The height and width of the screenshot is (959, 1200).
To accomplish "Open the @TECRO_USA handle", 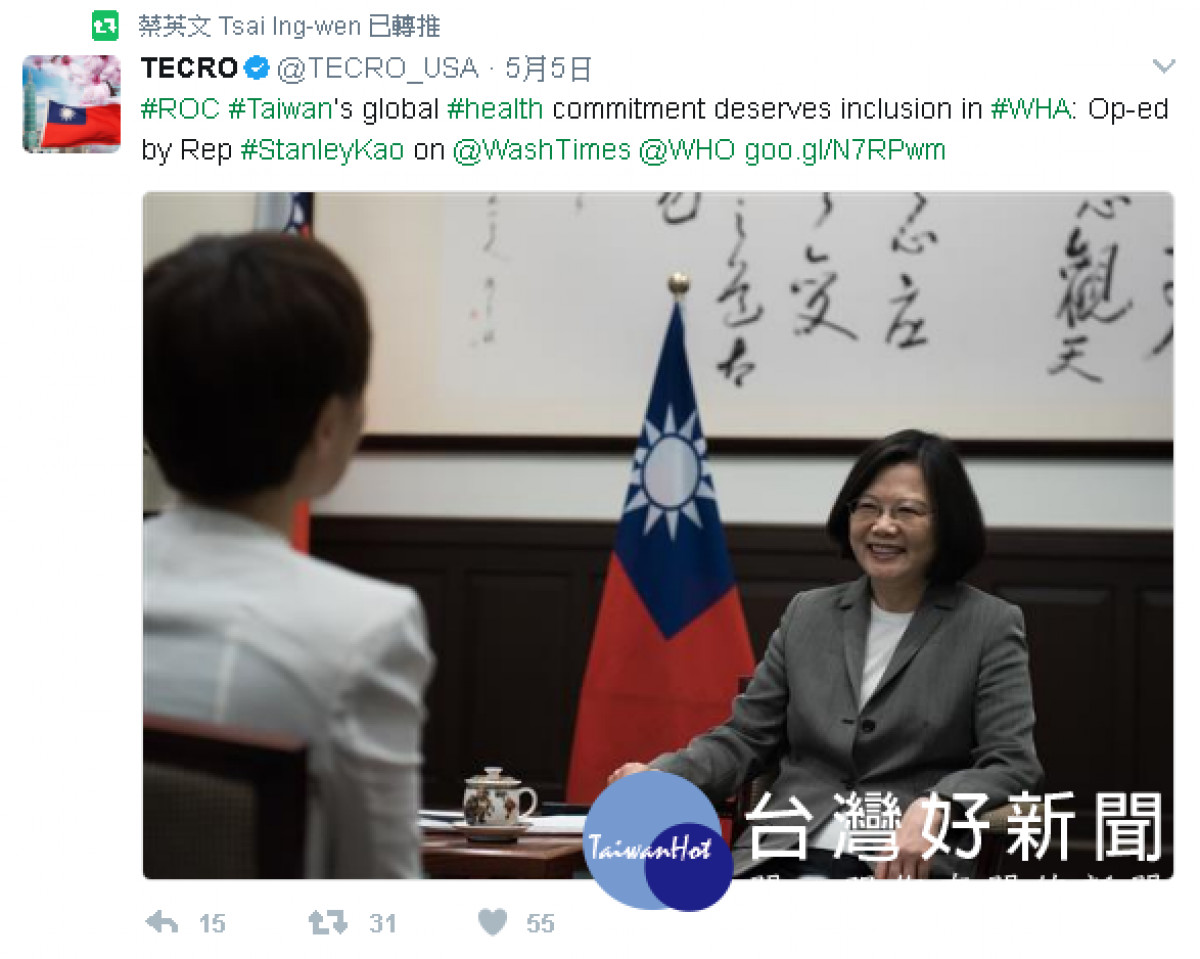I will pyautogui.click(x=377, y=68).
